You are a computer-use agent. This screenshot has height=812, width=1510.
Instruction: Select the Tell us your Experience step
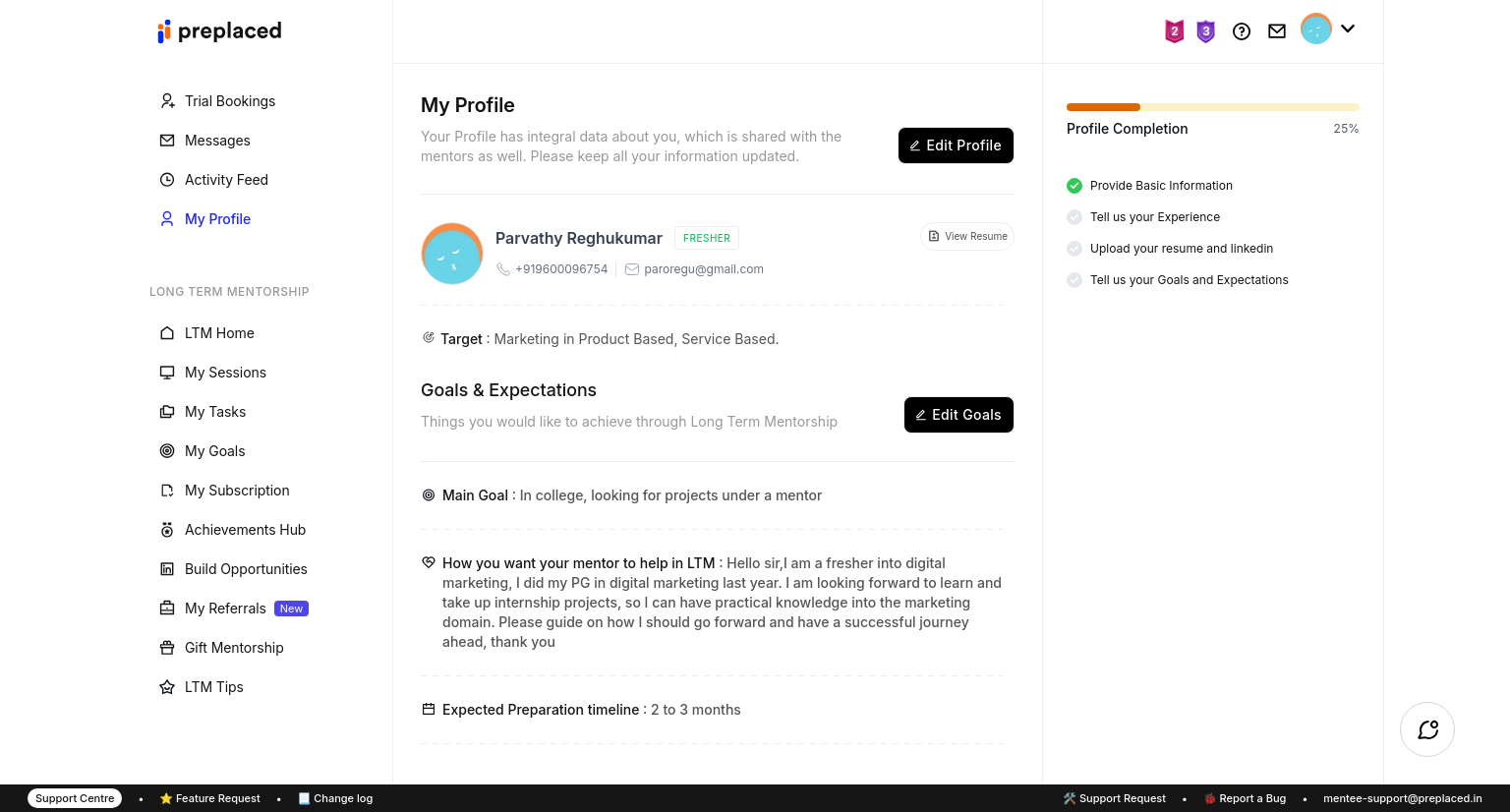[1154, 217]
